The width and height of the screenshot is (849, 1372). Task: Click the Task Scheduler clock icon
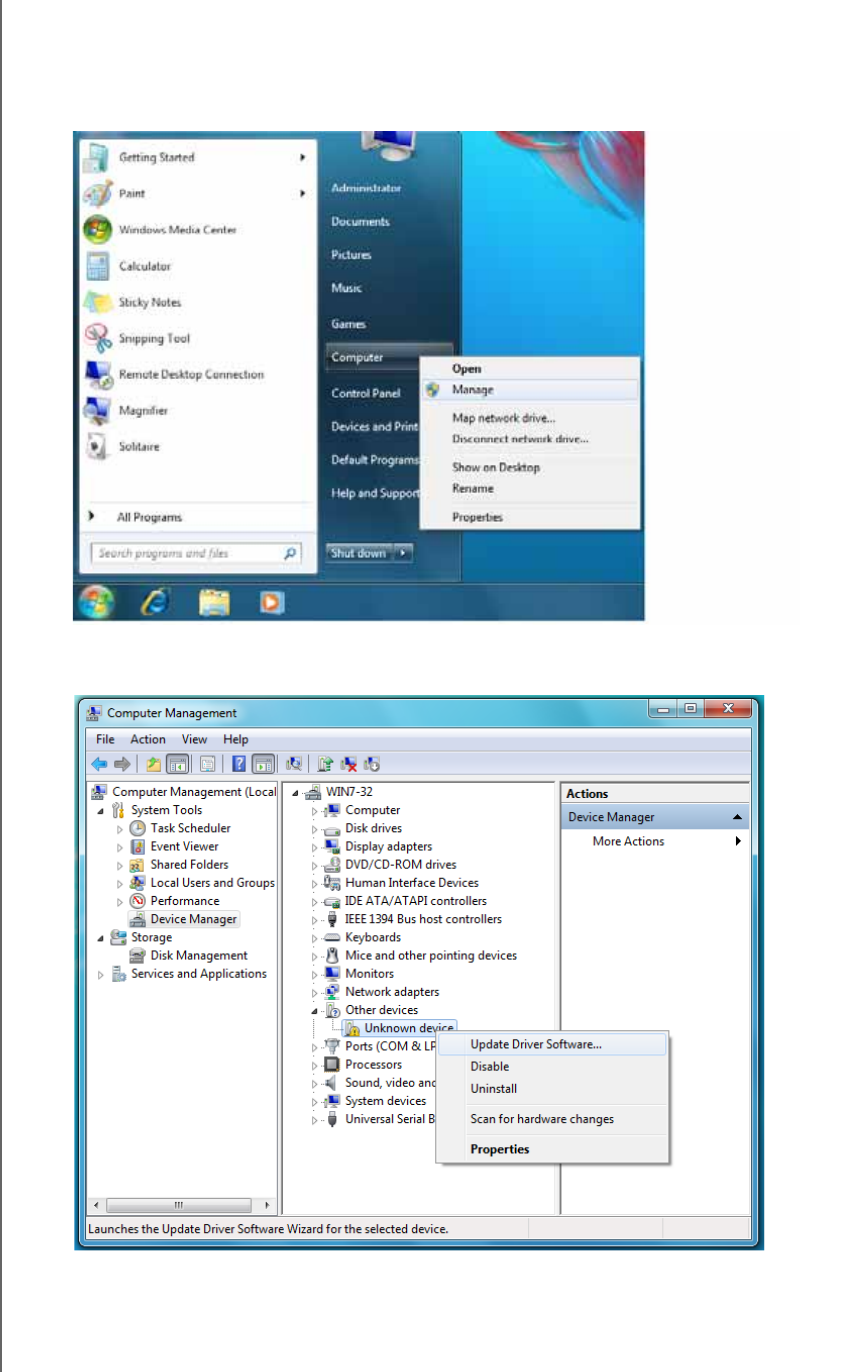point(139,828)
